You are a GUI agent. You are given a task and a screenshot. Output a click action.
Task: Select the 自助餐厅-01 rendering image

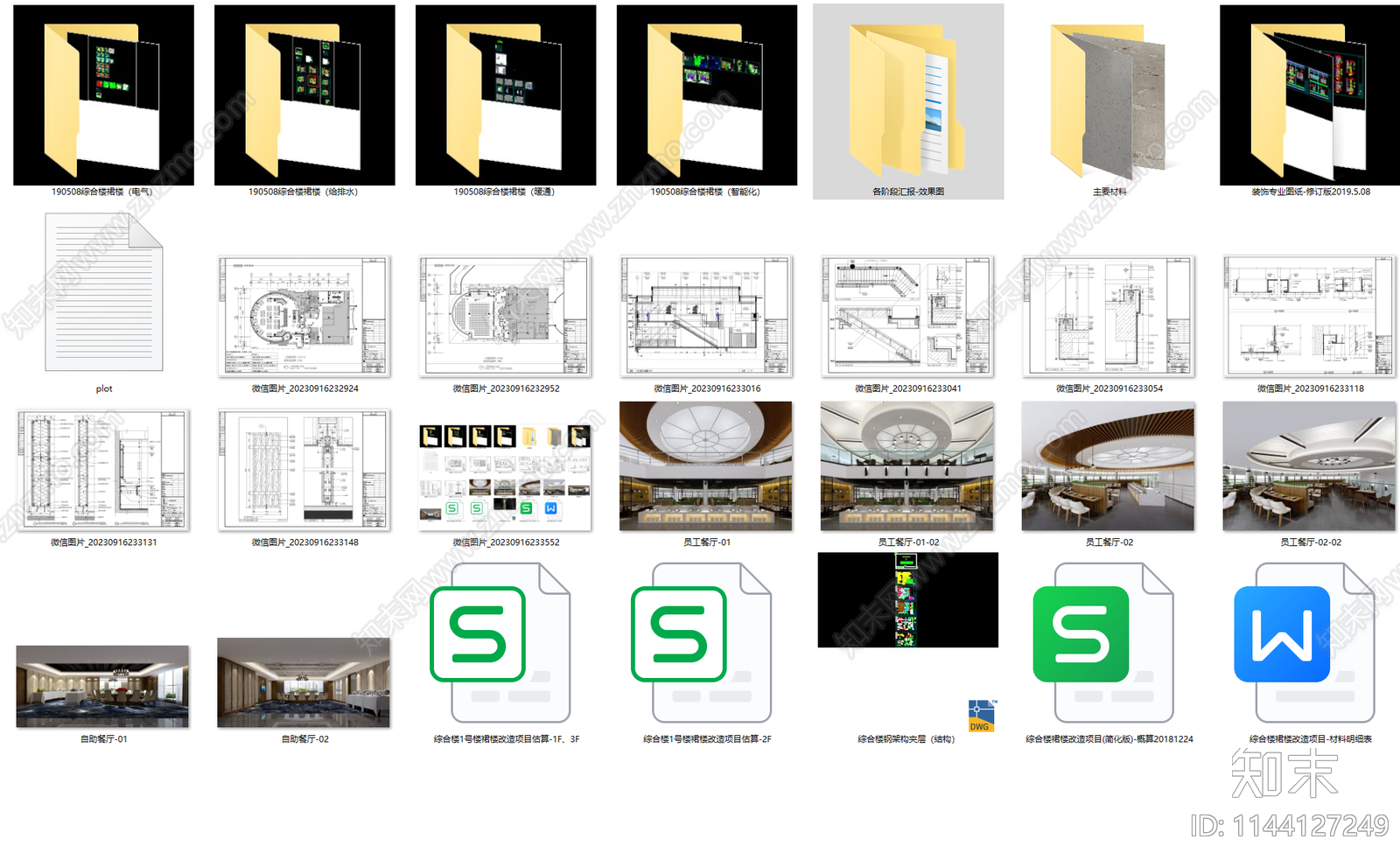(x=102, y=687)
